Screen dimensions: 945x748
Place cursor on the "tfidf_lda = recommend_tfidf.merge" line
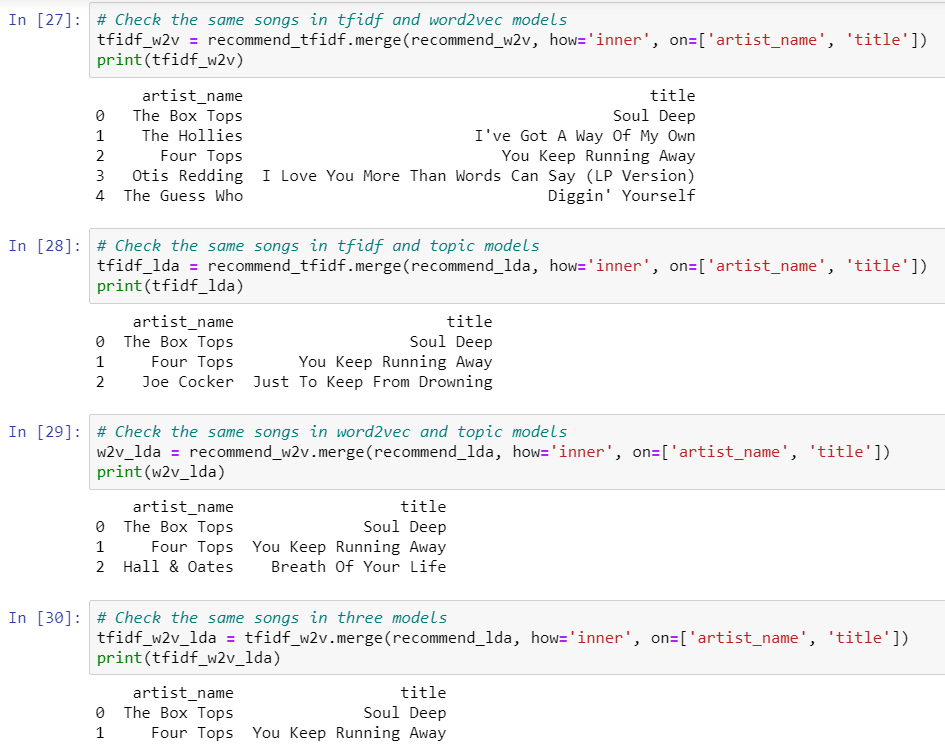point(512,266)
